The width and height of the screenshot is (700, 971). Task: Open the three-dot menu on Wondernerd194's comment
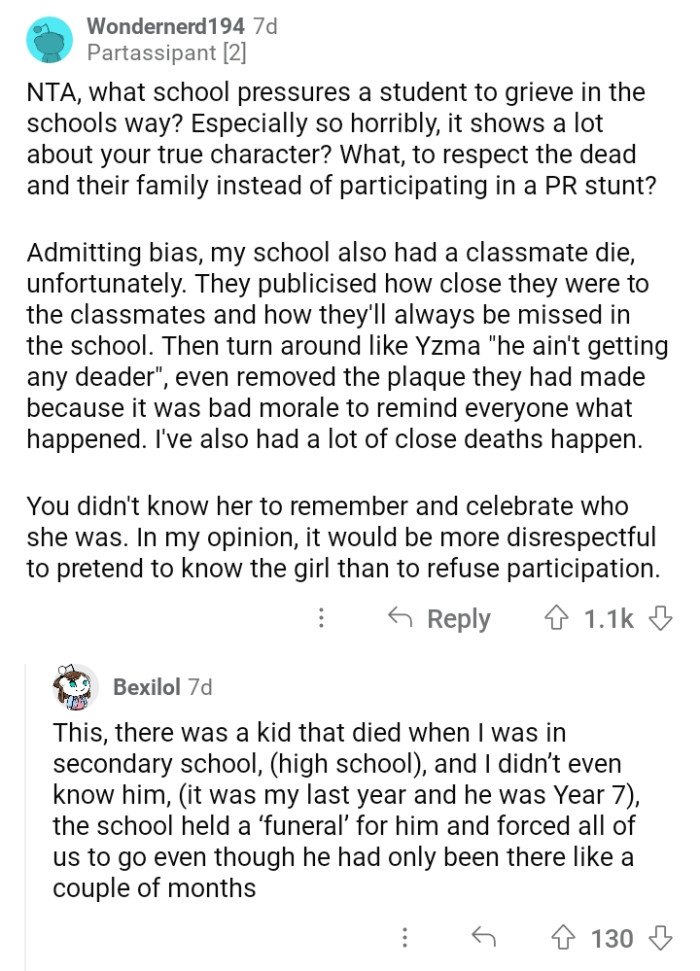321,618
